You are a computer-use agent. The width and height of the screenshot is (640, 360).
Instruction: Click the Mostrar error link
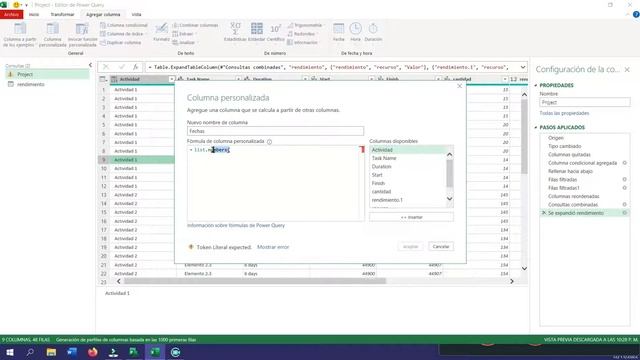(273, 247)
